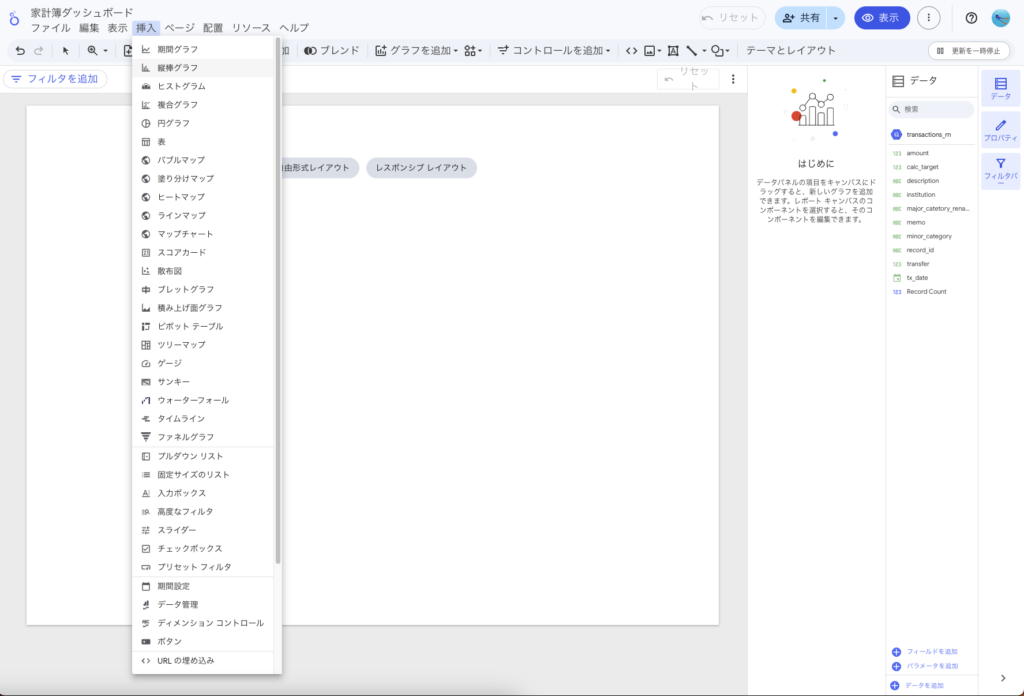Click the user account avatar
Screen dimensions: 1024x696
[1001, 18]
